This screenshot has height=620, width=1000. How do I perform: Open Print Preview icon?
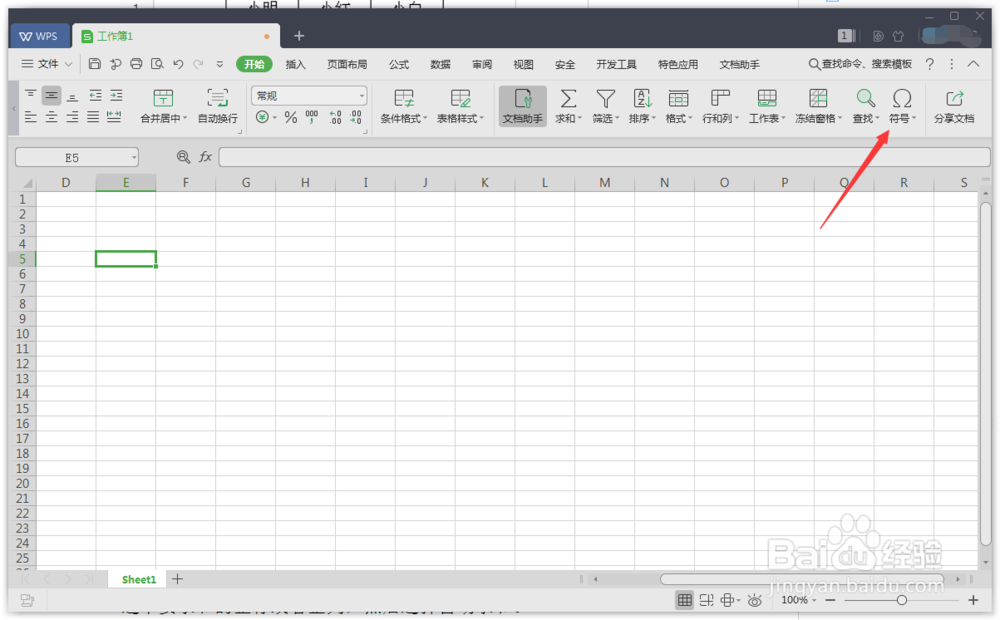(x=157, y=64)
